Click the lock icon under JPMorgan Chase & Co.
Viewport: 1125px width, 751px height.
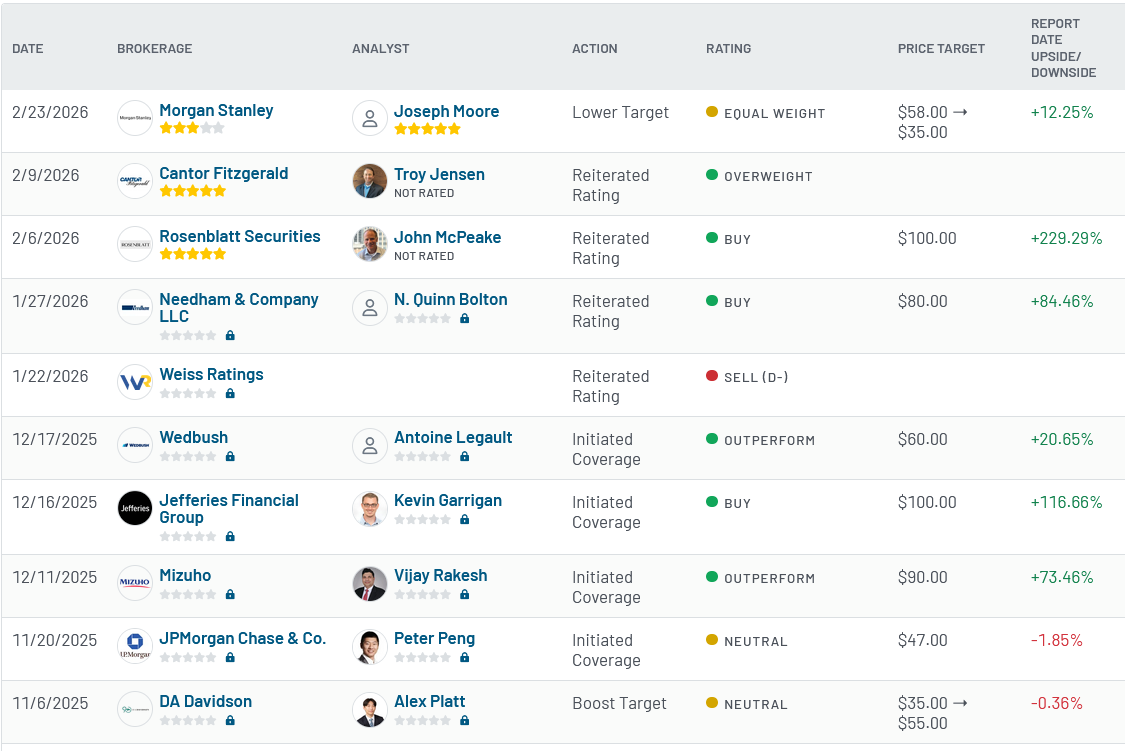(x=230, y=657)
